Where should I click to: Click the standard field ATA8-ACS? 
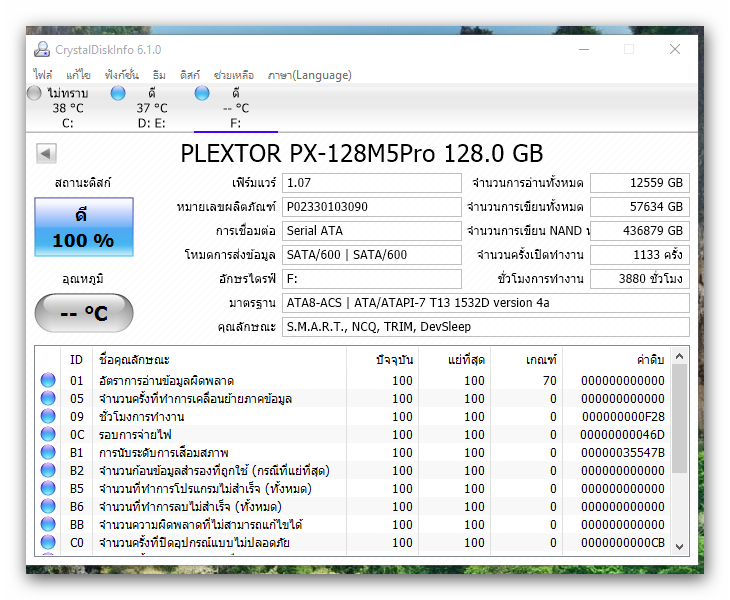[486, 303]
